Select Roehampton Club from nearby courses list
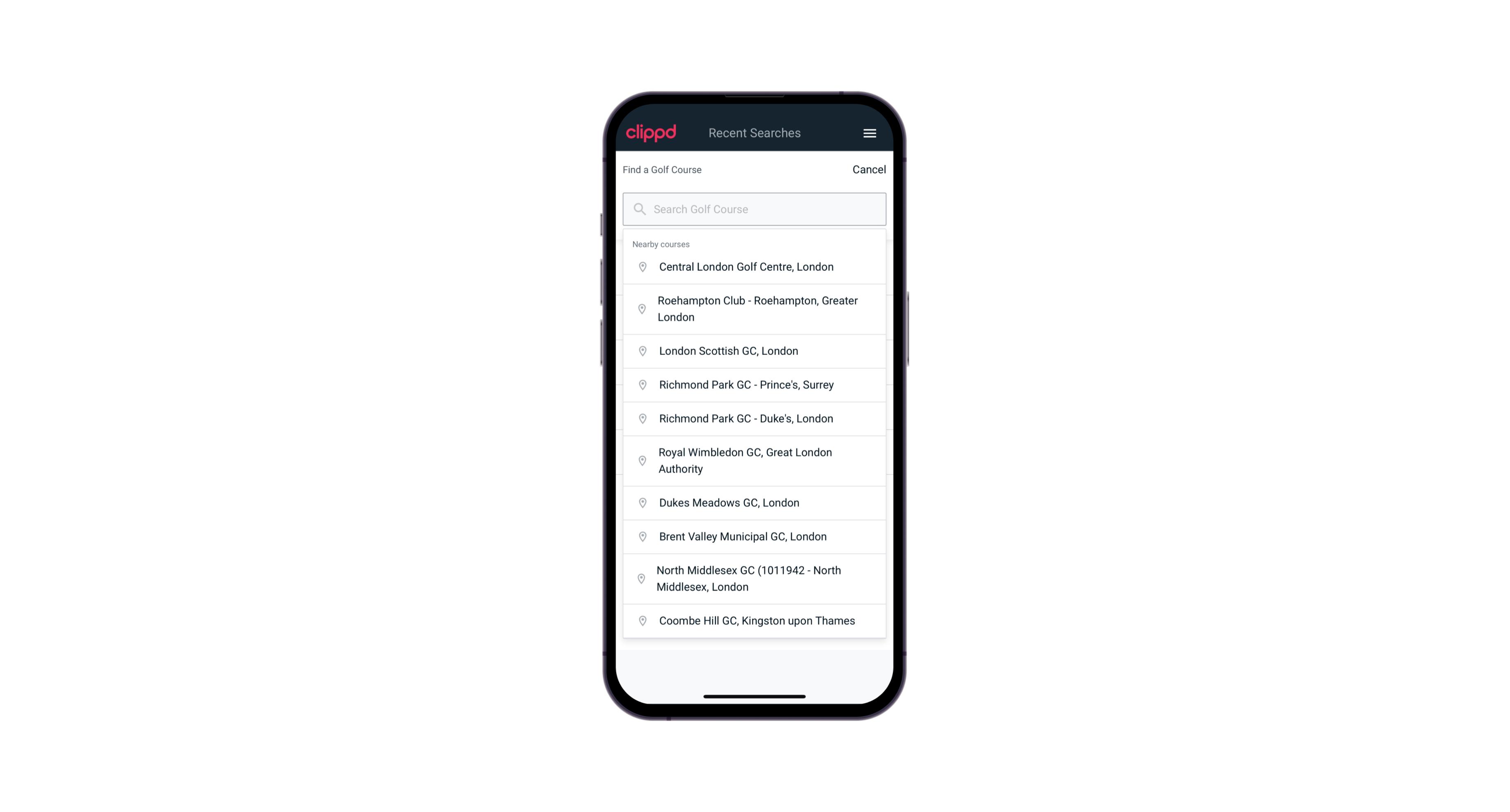1510x812 pixels. coord(755,309)
